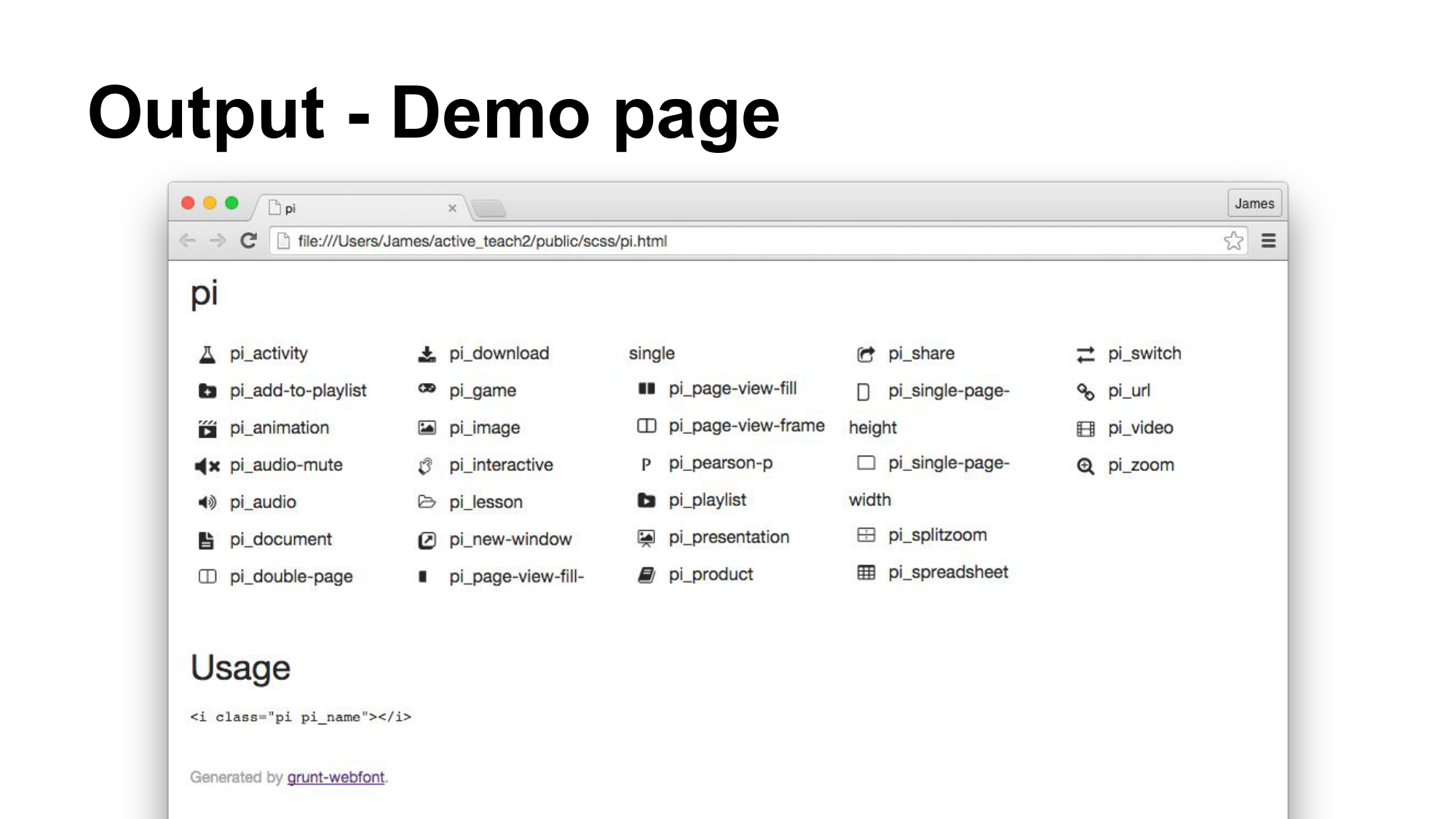The width and height of the screenshot is (1456, 819).
Task: Click the pi_add-to-playlist folder icon
Action: (207, 392)
